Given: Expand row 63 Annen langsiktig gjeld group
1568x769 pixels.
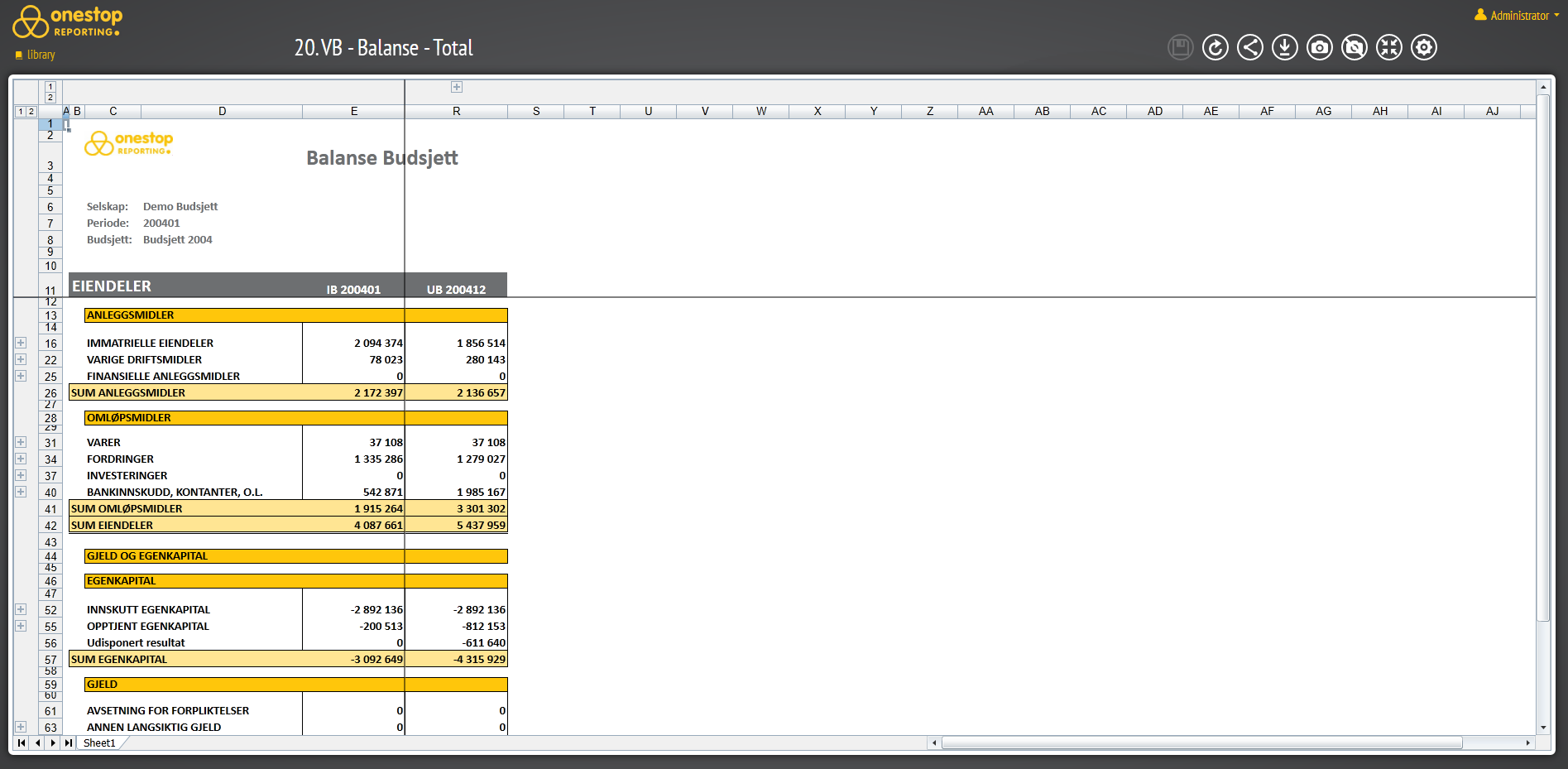Looking at the screenshot, I should 21,727.
